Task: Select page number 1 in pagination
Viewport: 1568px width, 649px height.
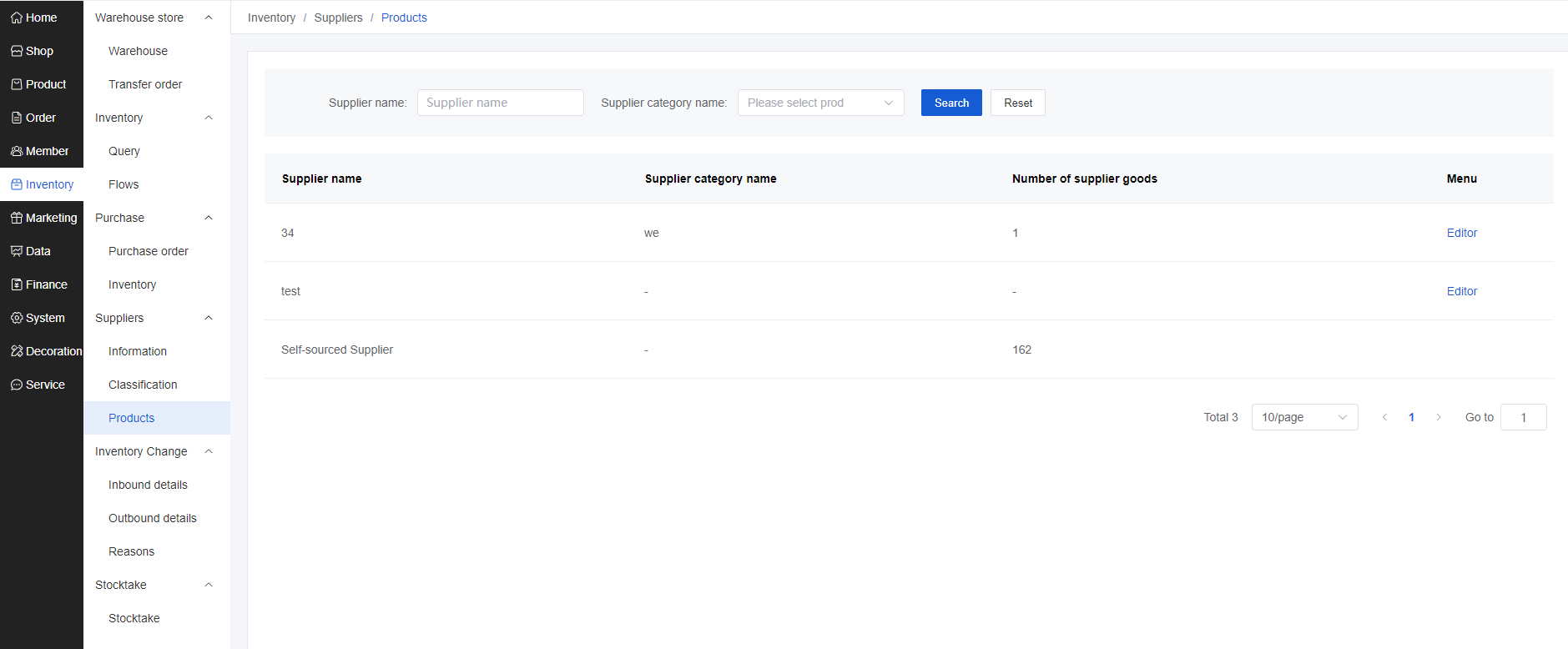Action: pos(1411,417)
